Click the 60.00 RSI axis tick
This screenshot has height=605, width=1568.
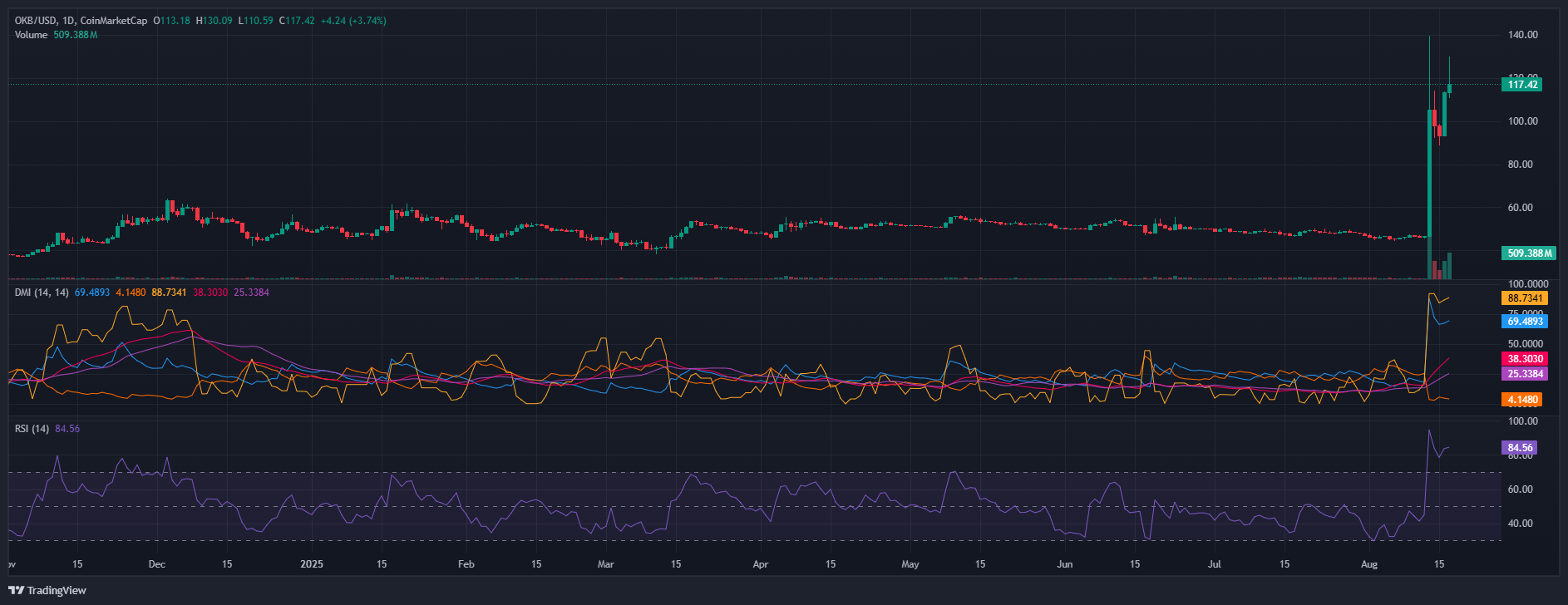(1521, 489)
